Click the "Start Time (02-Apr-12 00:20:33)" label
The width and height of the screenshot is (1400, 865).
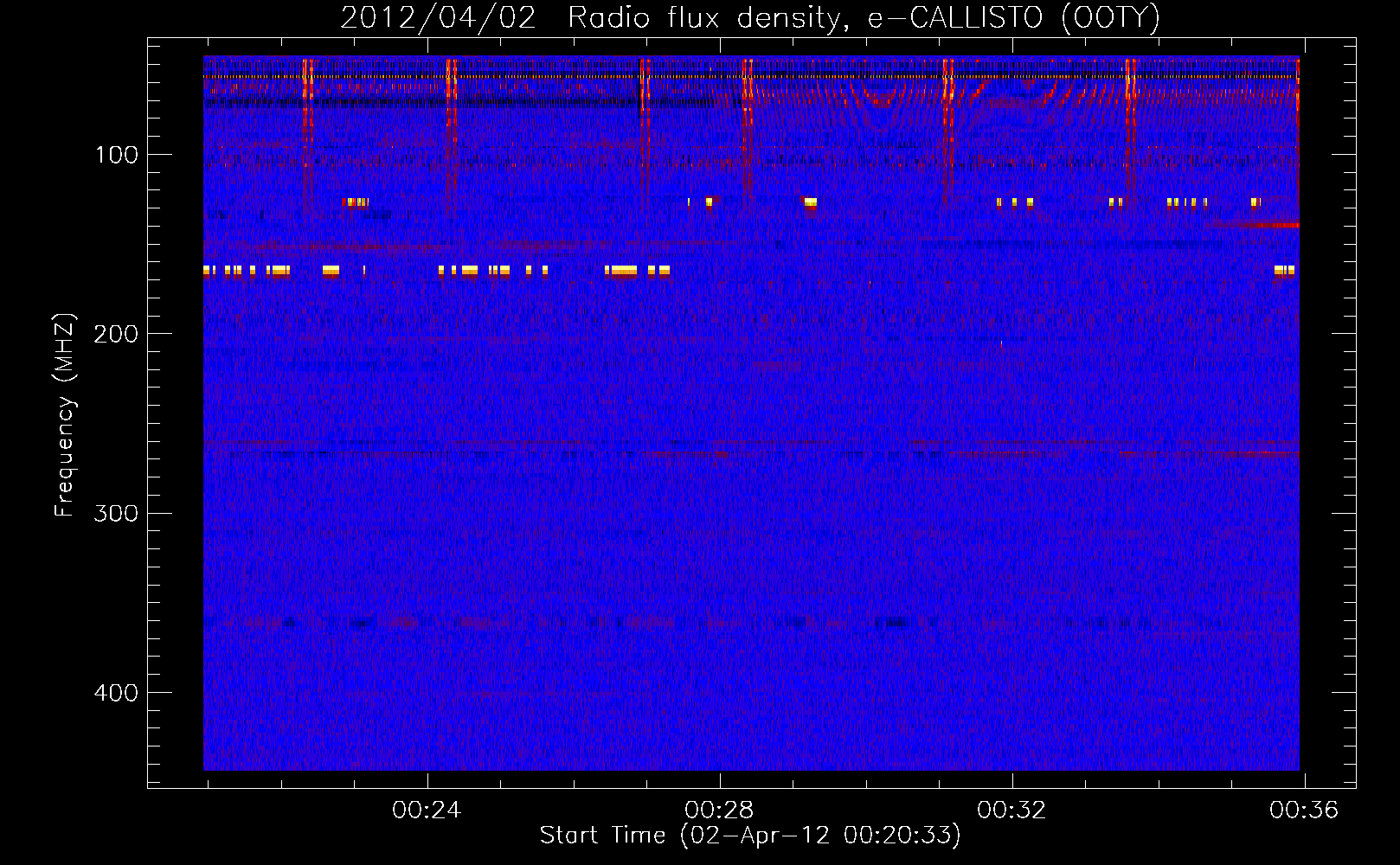point(750,836)
